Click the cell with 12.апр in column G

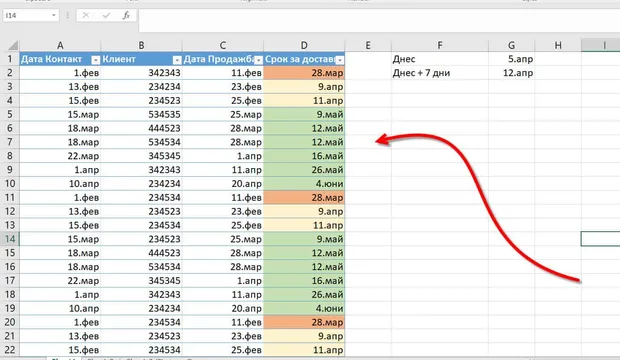pos(511,73)
